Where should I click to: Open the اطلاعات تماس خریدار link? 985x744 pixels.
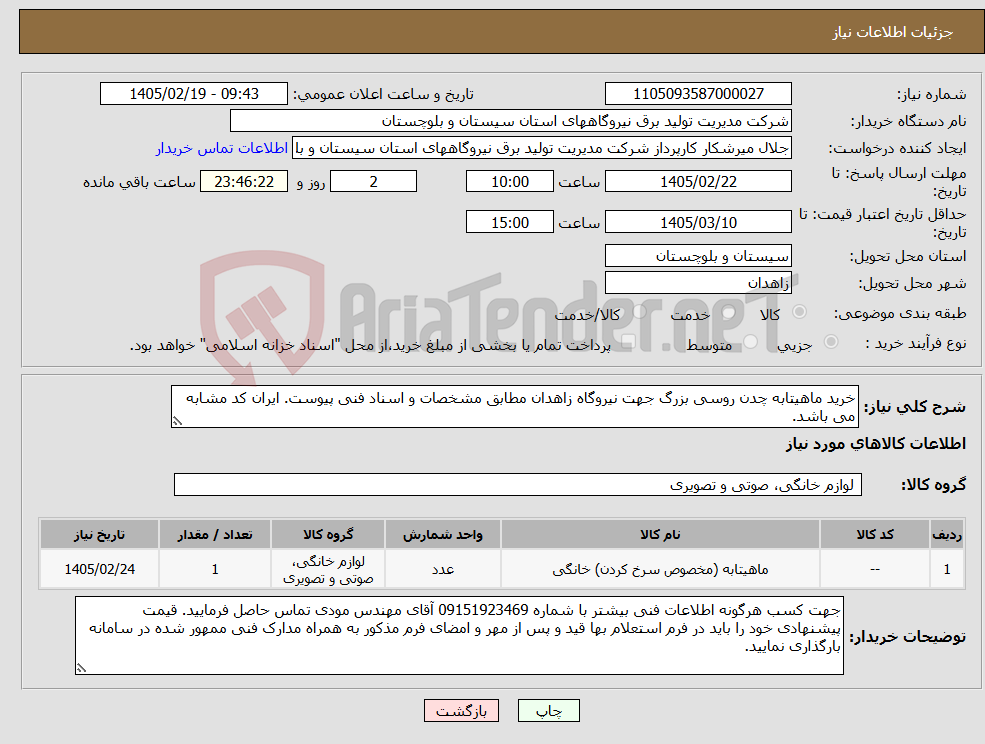222,148
